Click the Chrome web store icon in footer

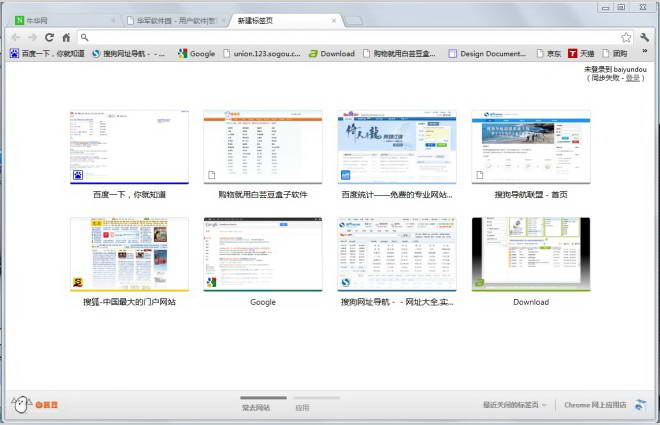click(x=640, y=405)
